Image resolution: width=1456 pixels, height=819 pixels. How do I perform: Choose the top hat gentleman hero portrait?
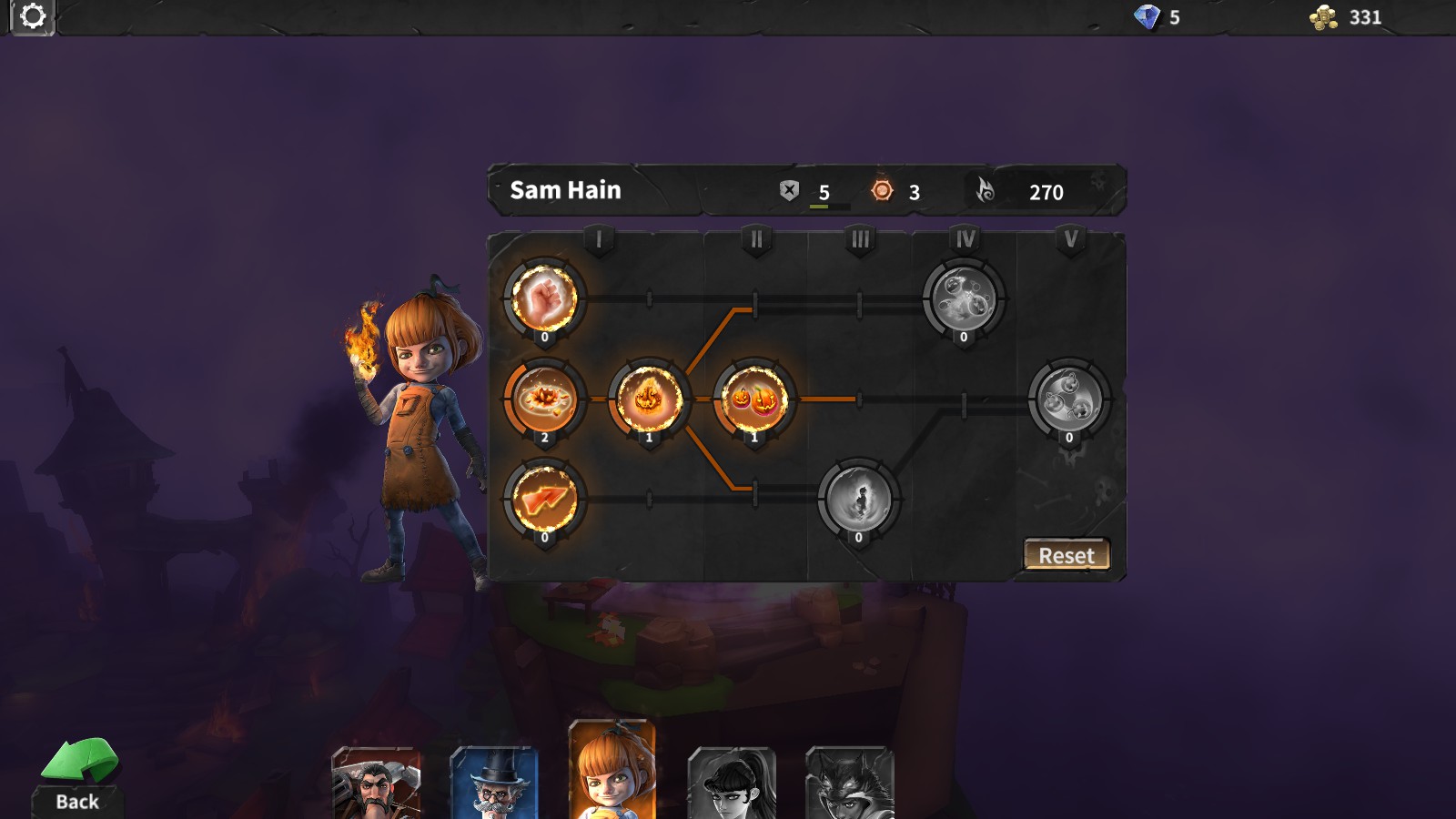pos(494,784)
